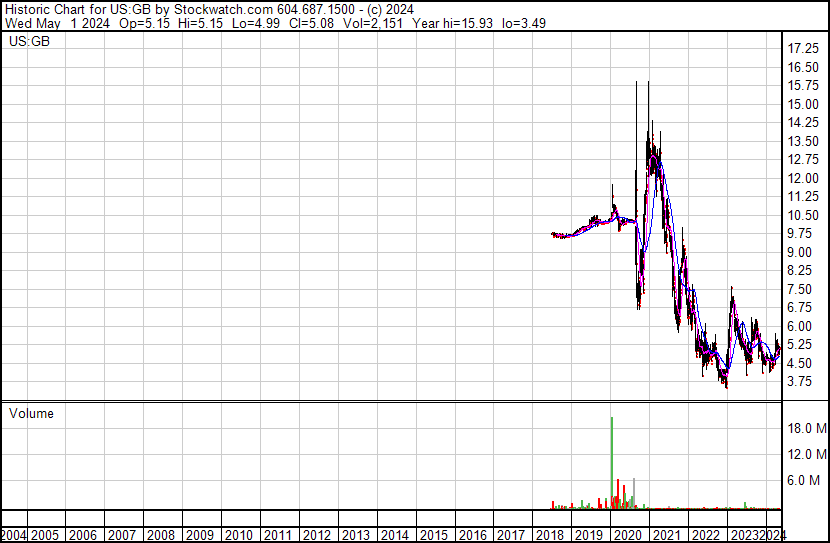Click the 2019 year label on time axis

click(589, 535)
